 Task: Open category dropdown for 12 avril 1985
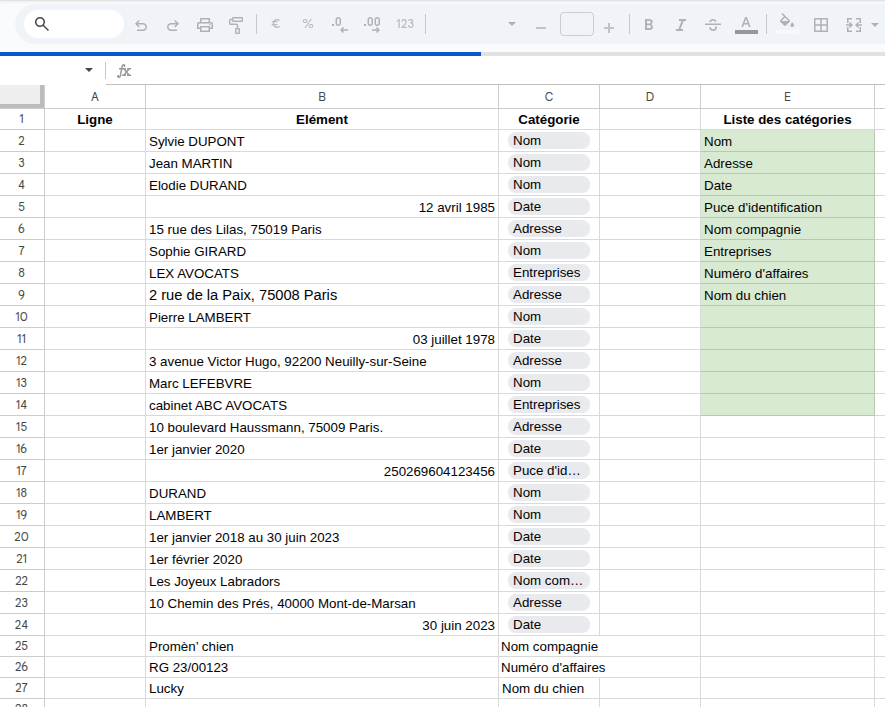549,207
